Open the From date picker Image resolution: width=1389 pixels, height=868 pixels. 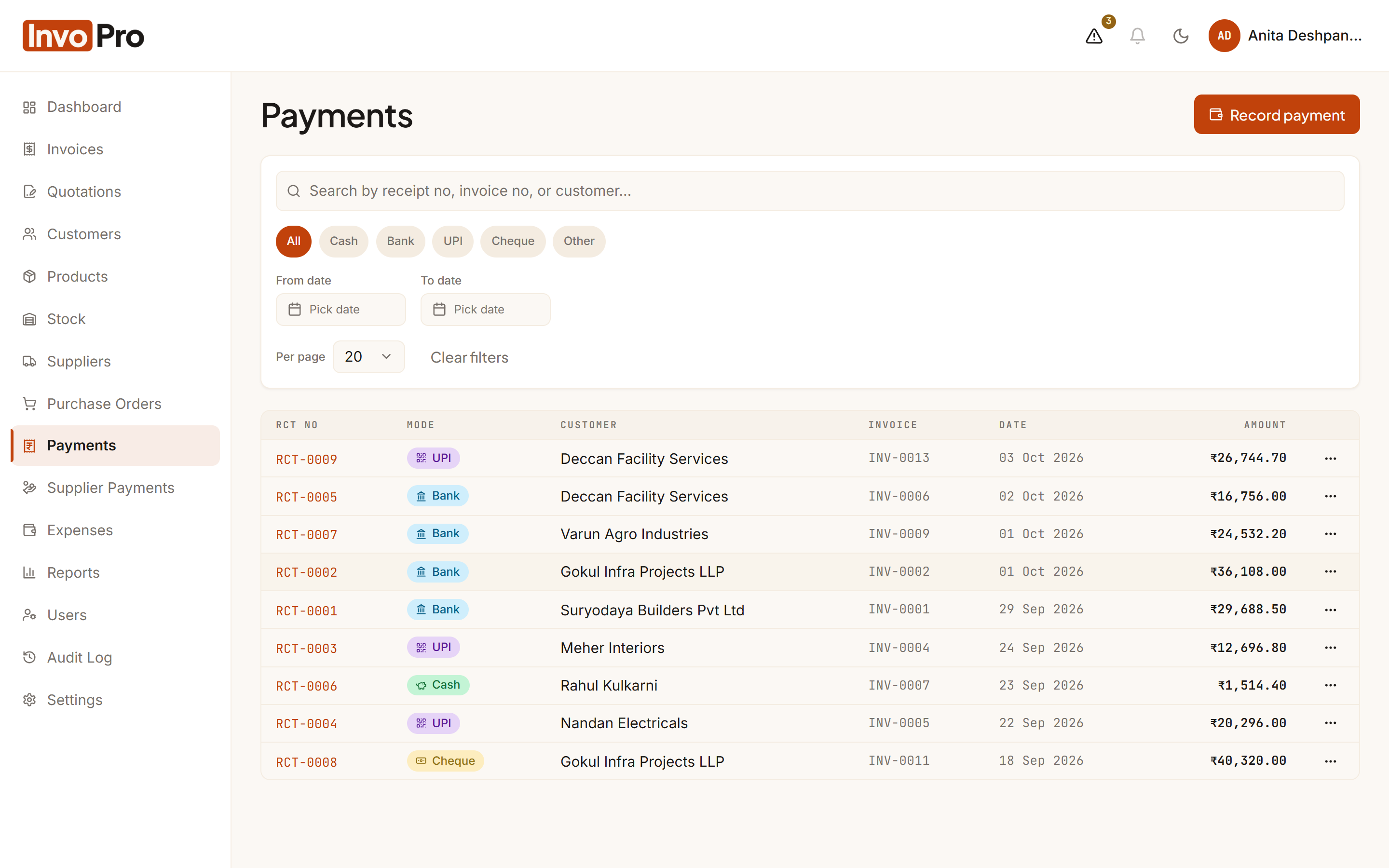click(340, 310)
